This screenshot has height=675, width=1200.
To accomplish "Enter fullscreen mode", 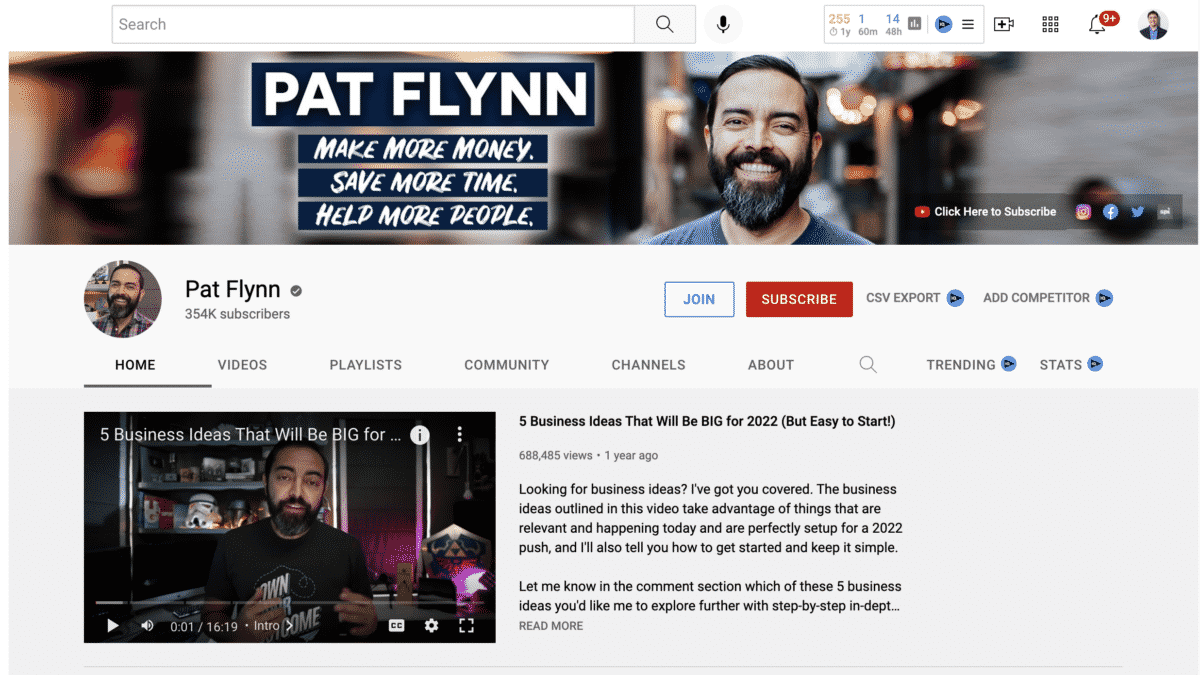I will [466, 626].
